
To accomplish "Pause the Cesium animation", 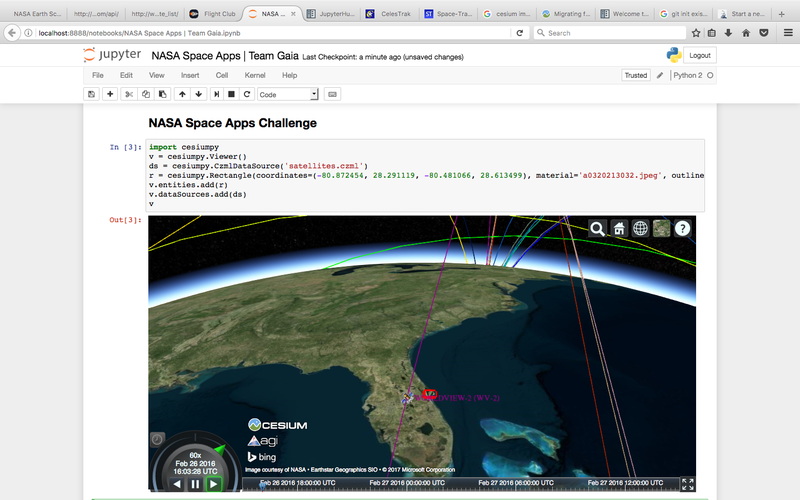I will click(195, 484).
